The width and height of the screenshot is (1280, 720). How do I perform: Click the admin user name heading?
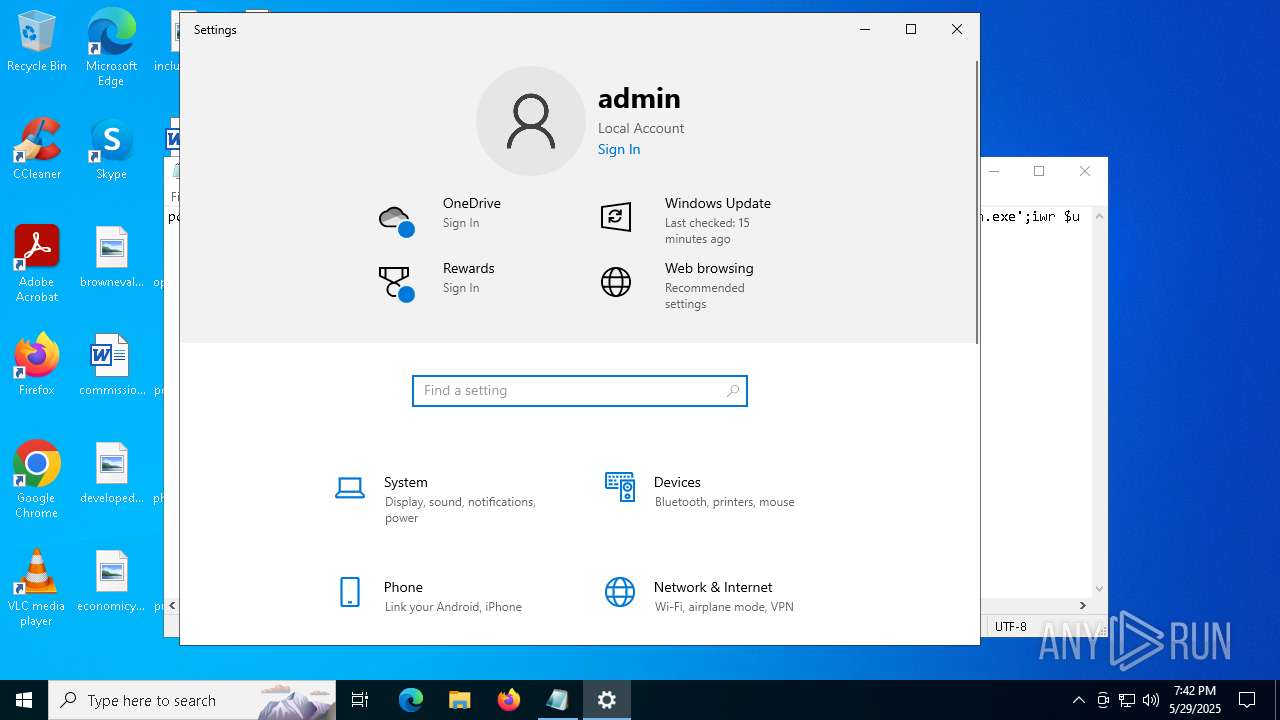(x=639, y=98)
